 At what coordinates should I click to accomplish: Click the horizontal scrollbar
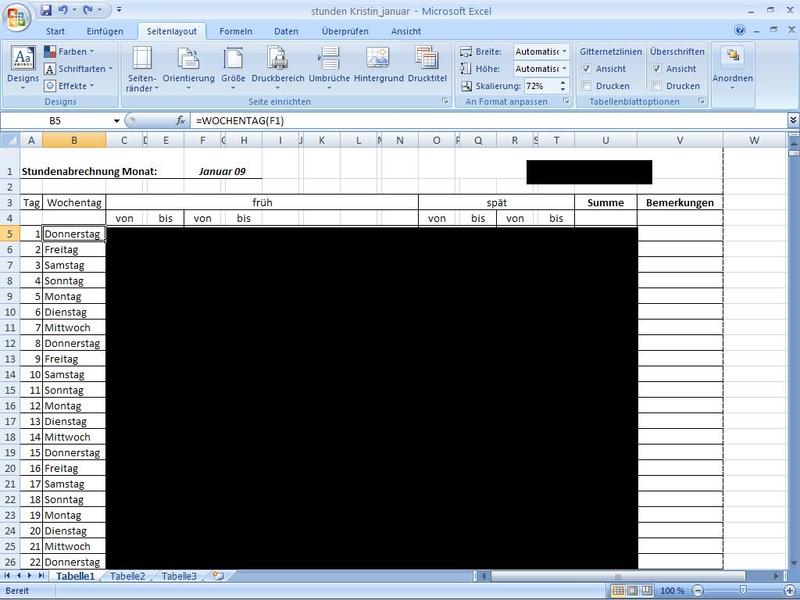coord(617,576)
